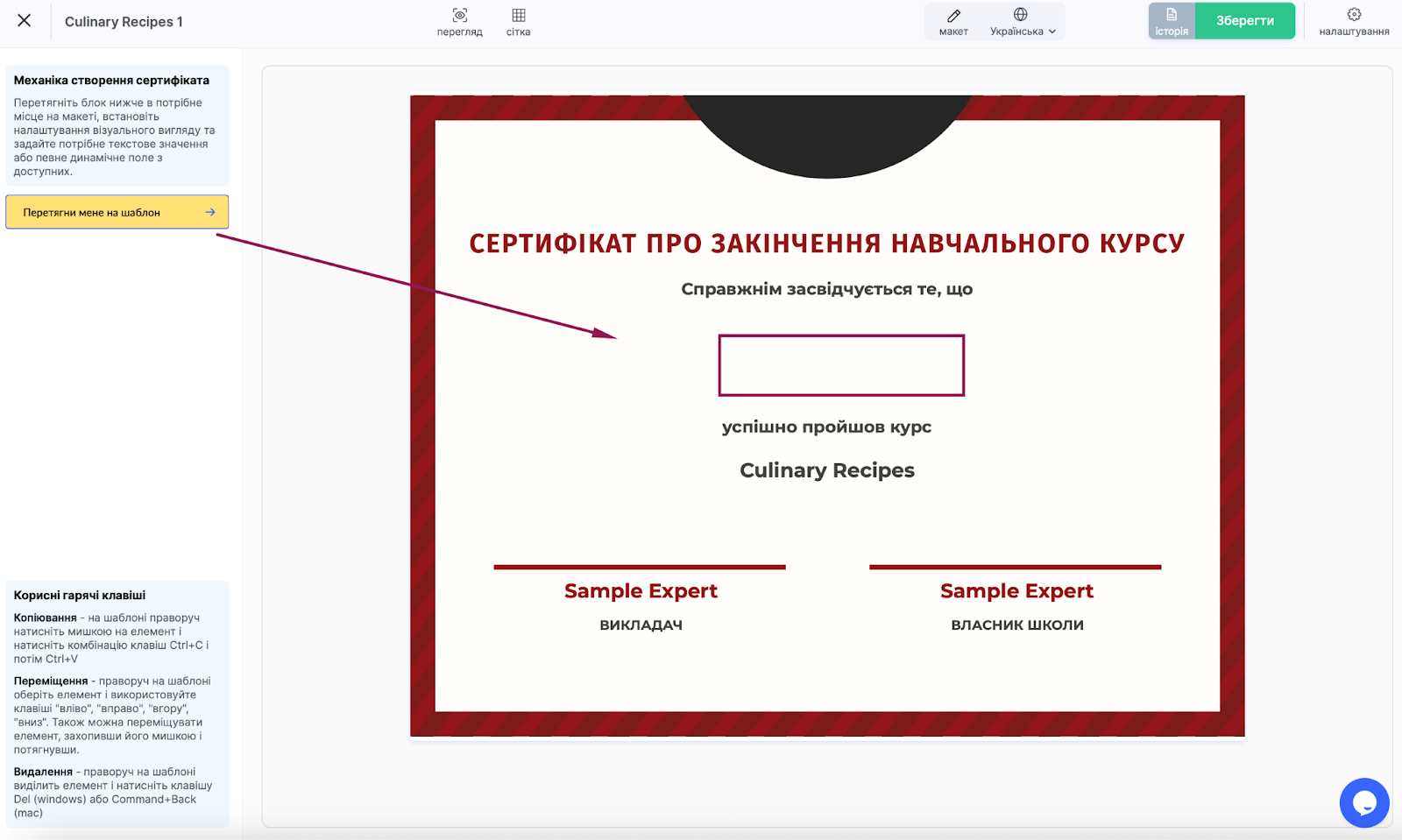Close the certificate editor with X icon
Screen dimensions: 1402x840
click(25, 20)
